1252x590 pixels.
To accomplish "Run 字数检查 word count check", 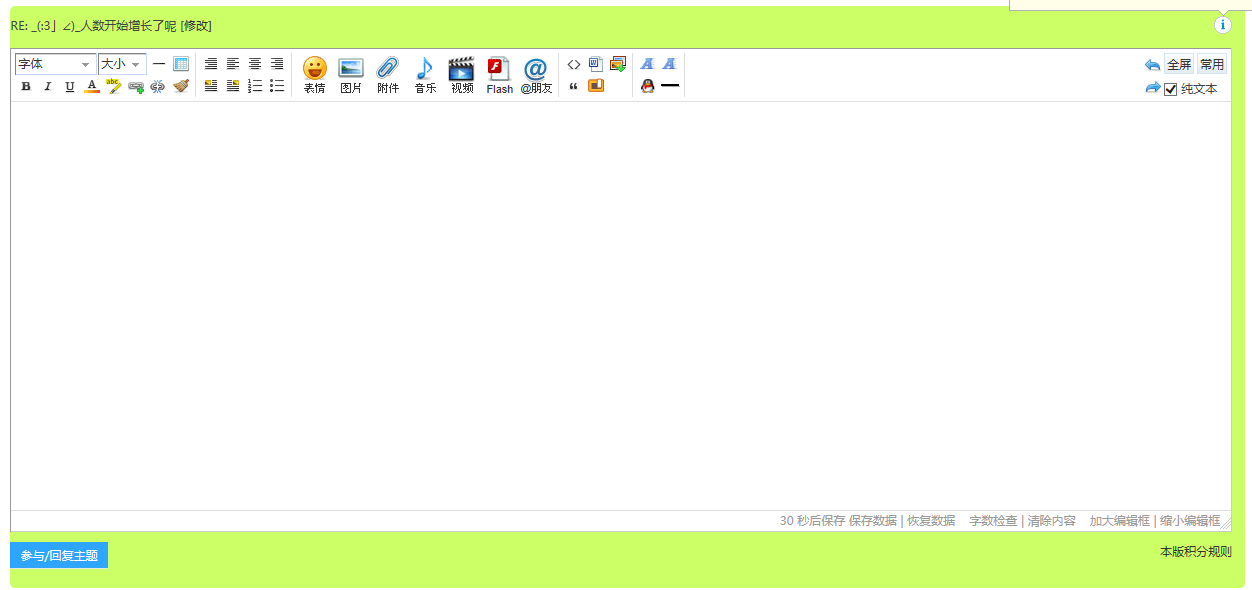I will click(993, 521).
